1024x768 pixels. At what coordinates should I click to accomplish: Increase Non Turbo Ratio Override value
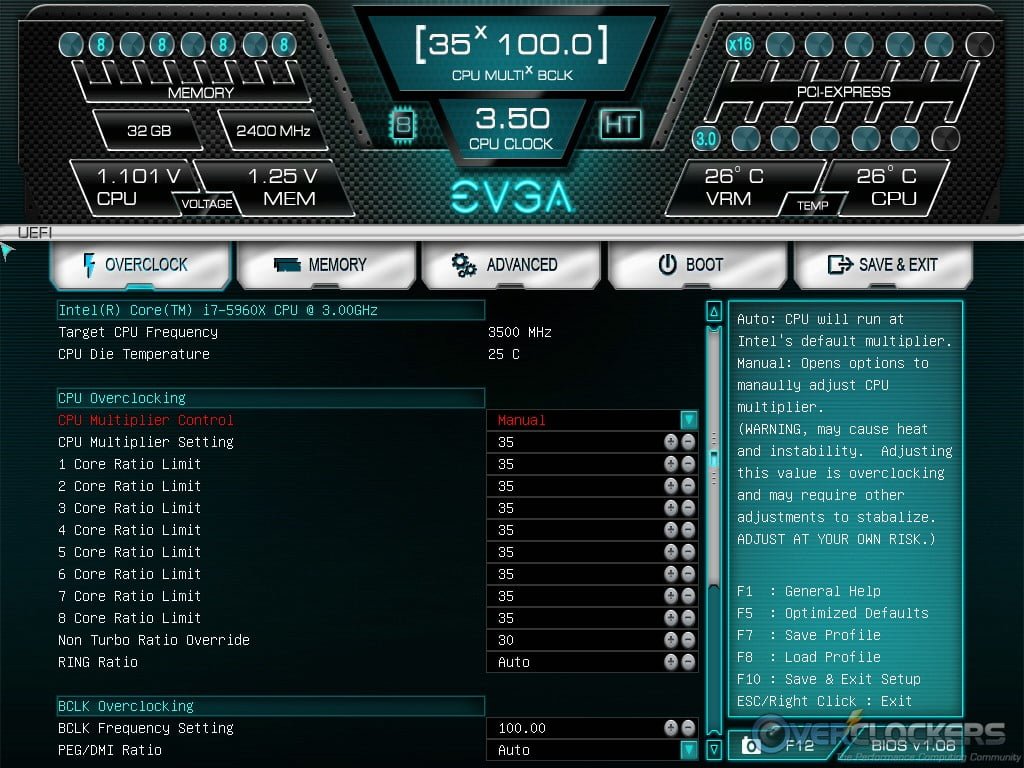click(x=671, y=640)
